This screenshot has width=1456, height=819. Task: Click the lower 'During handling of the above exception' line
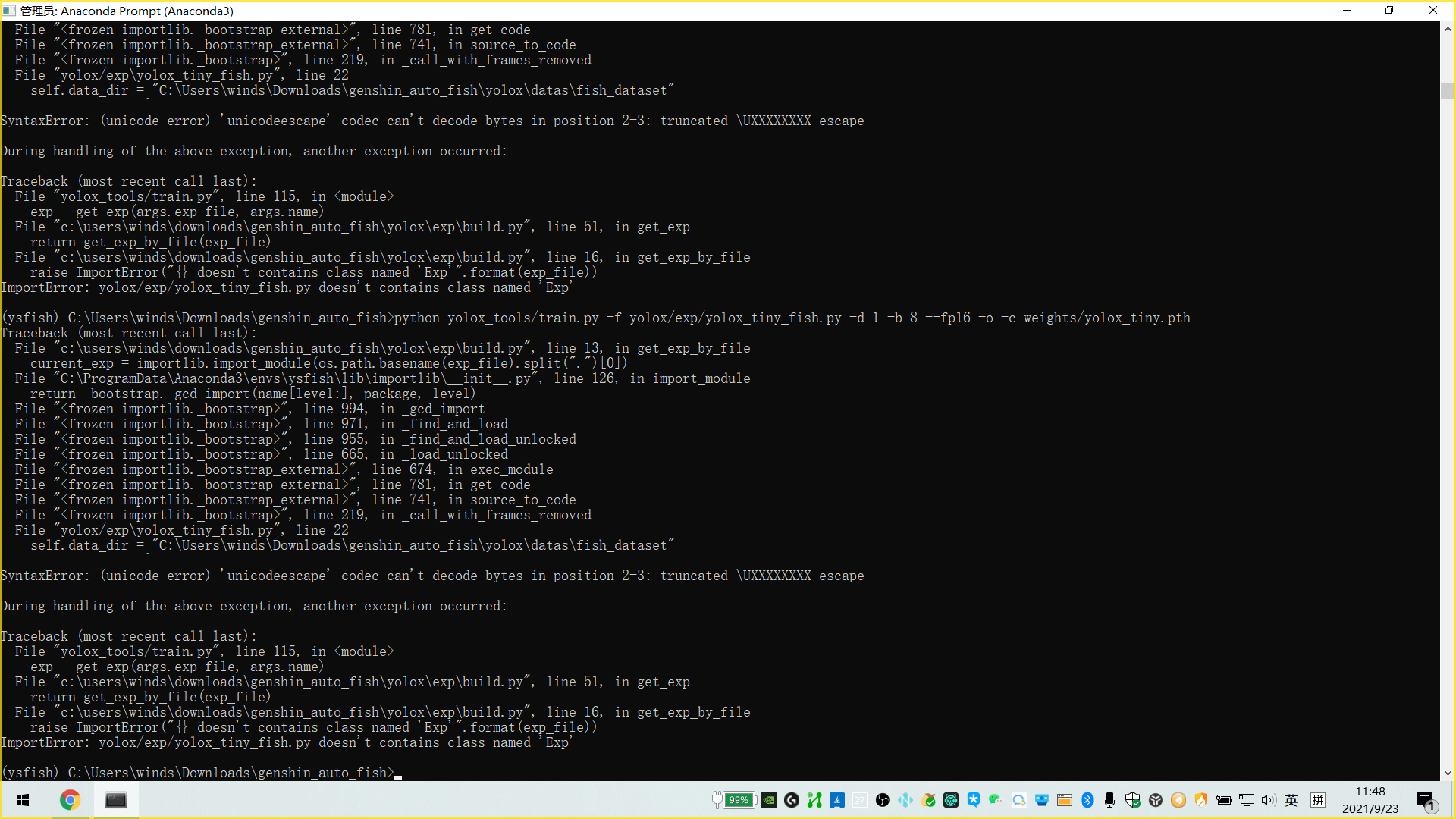pyautogui.click(x=254, y=606)
